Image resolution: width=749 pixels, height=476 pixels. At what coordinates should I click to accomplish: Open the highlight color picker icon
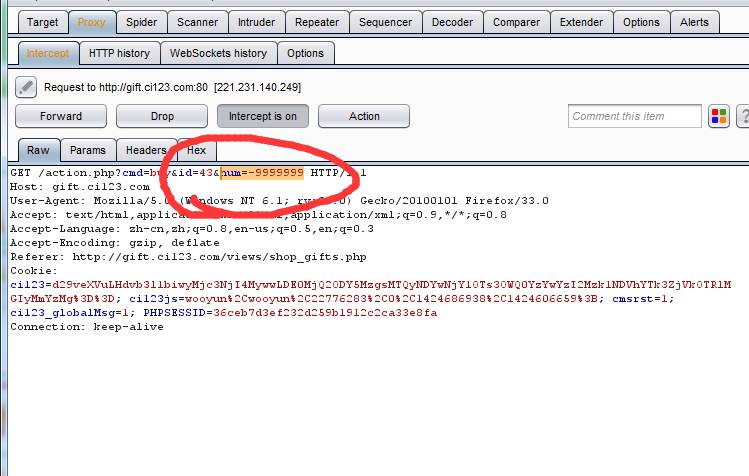718,116
